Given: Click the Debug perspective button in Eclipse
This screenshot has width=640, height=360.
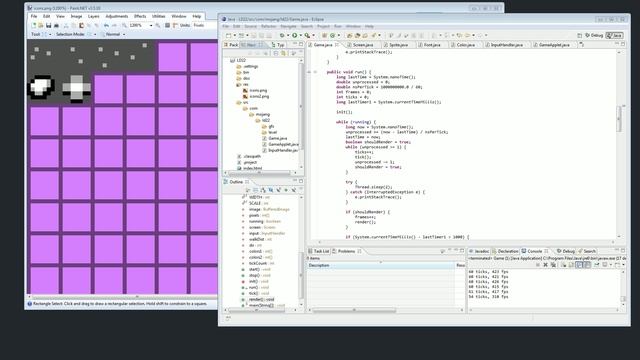Looking at the screenshot, I should pyautogui.click(x=594, y=36).
